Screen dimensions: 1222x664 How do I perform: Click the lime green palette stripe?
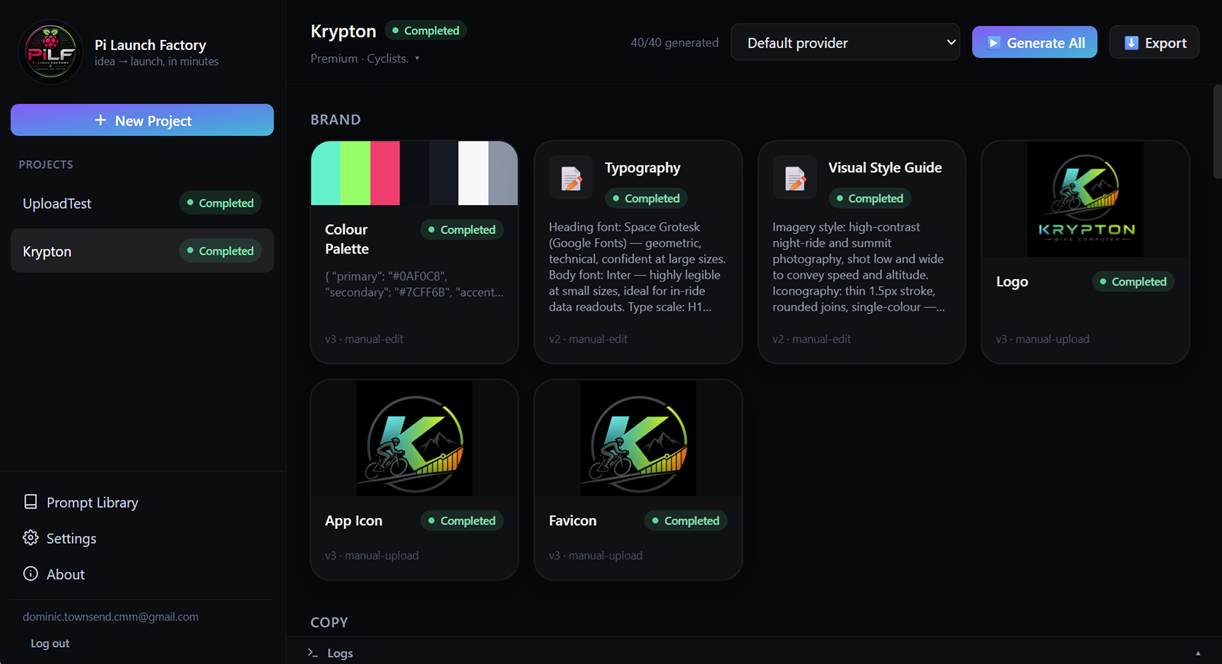pos(355,173)
